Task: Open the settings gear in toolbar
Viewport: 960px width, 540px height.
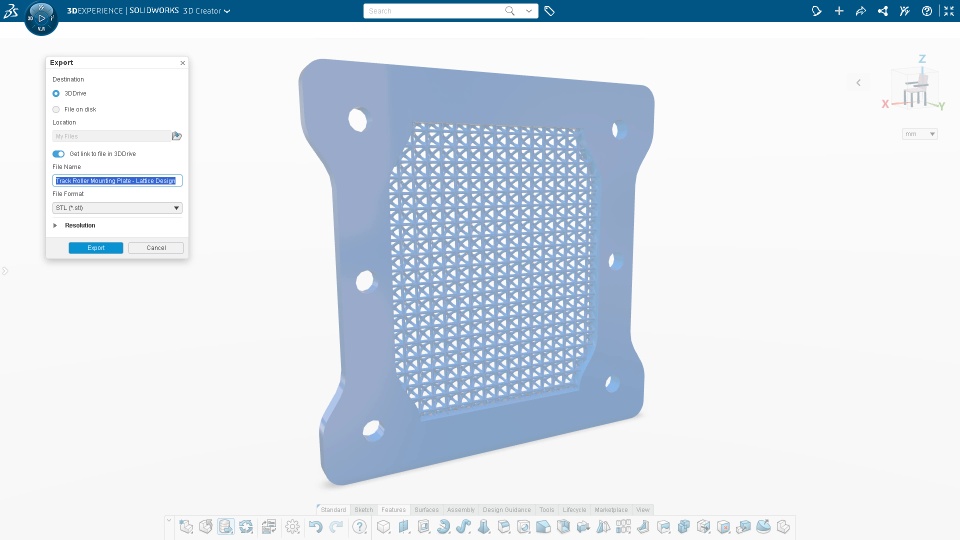Action: pos(293,527)
